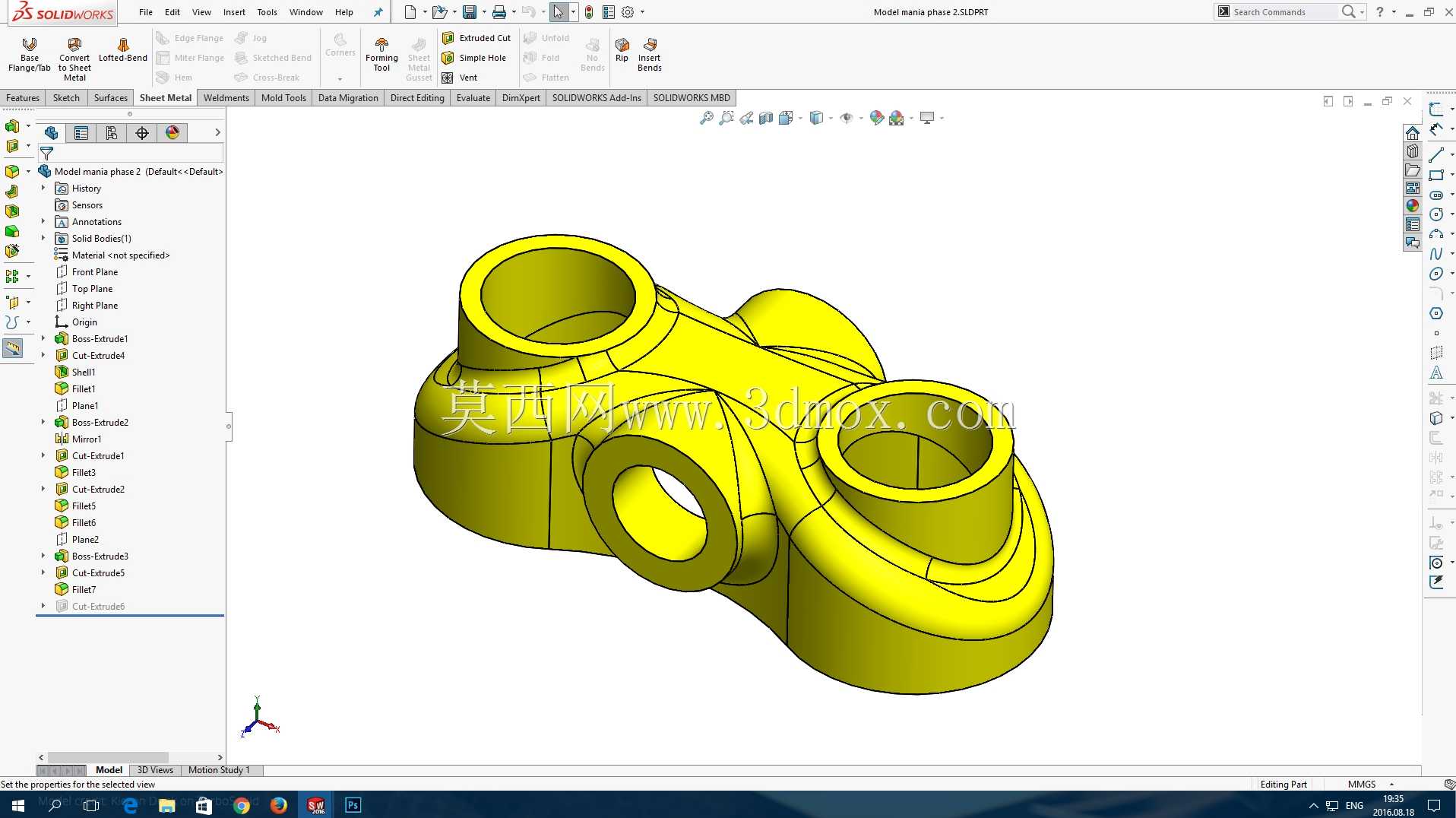Select the Lofted-Bend tool

tap(123, 49)
